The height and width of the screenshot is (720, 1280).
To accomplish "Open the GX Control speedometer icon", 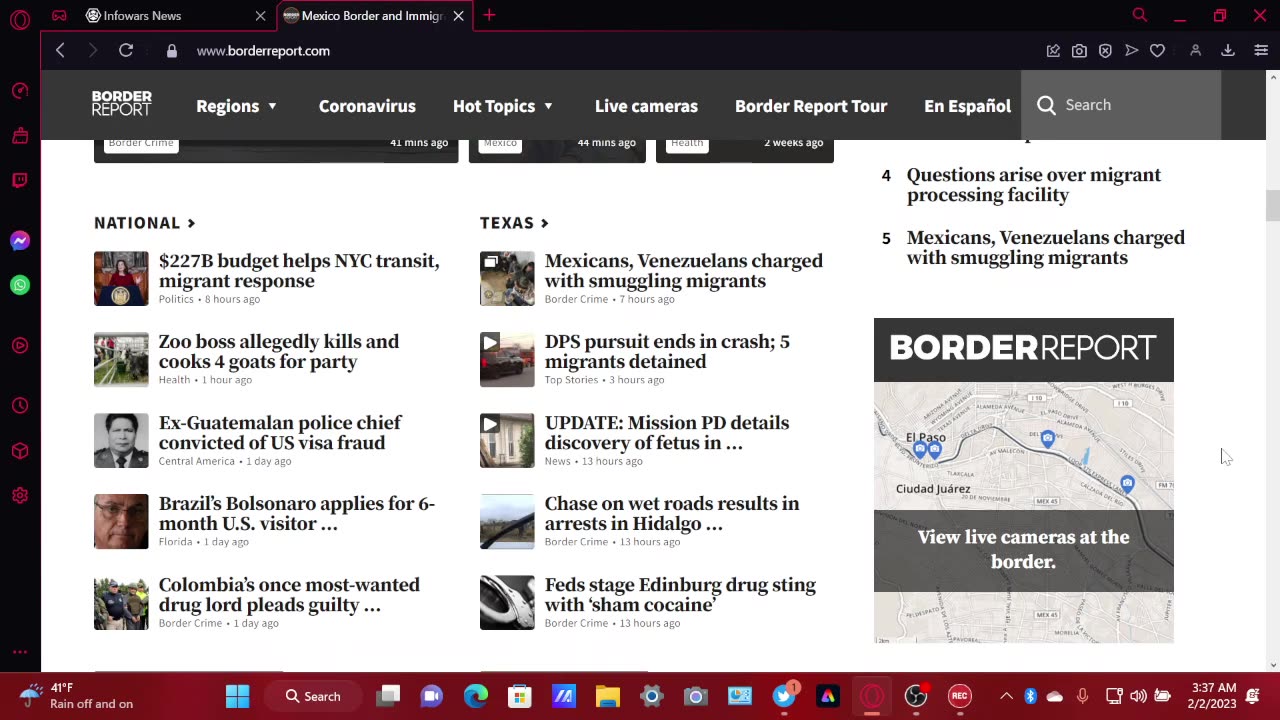I will tap(20, 91).
